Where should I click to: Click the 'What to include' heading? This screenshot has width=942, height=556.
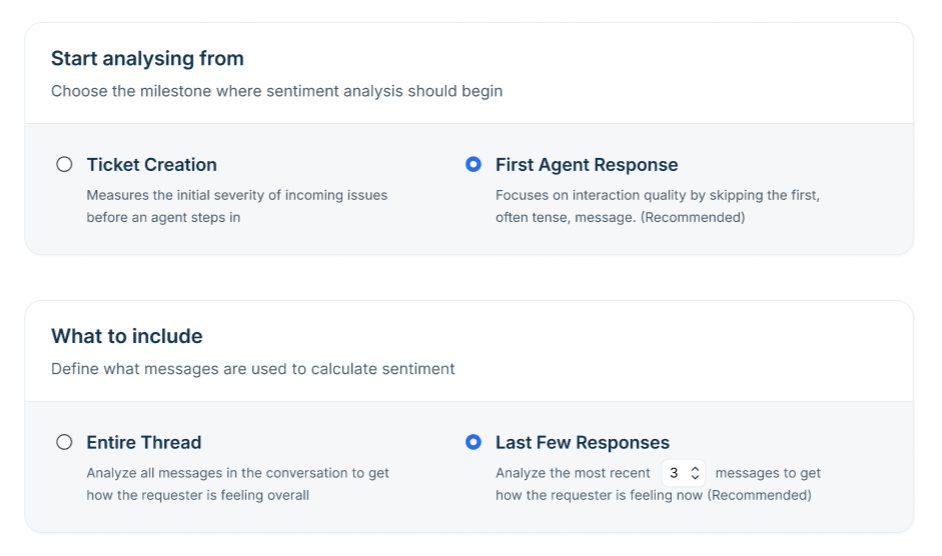tap(127, 336)
